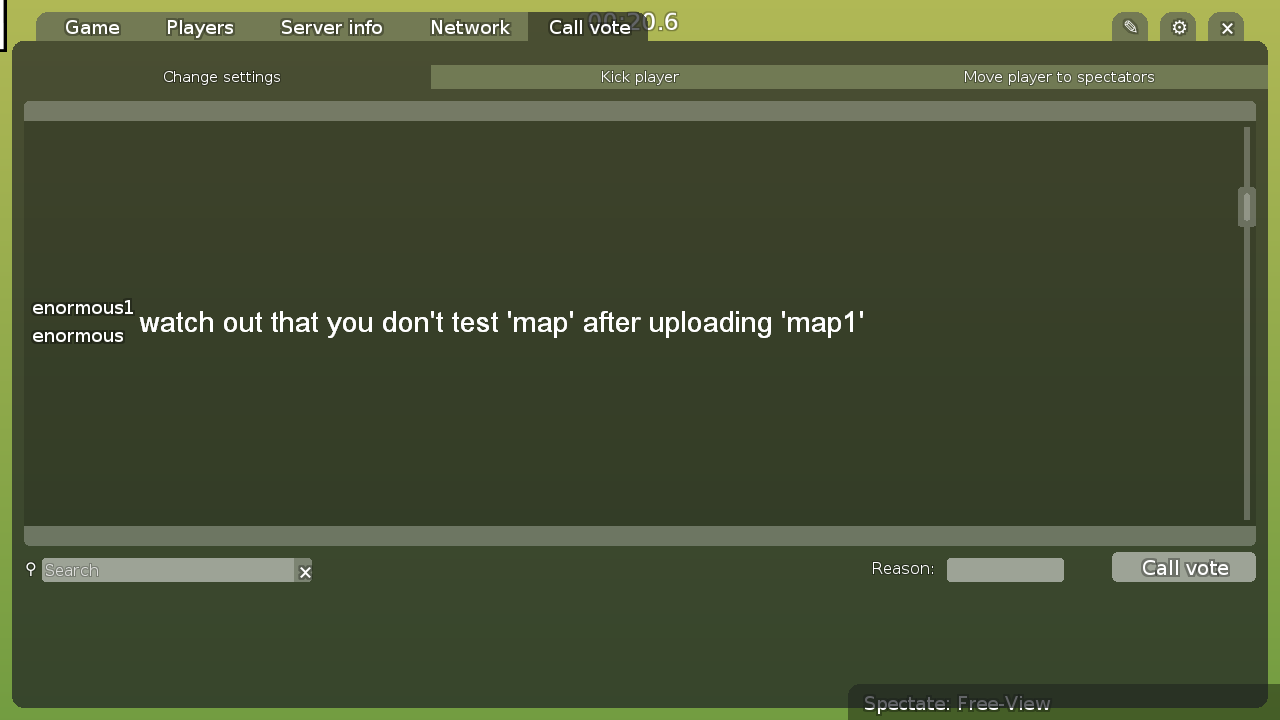Screen dimensions: 1280x720
Task: Open the map editor via pencil icon
Action: 1129,27
